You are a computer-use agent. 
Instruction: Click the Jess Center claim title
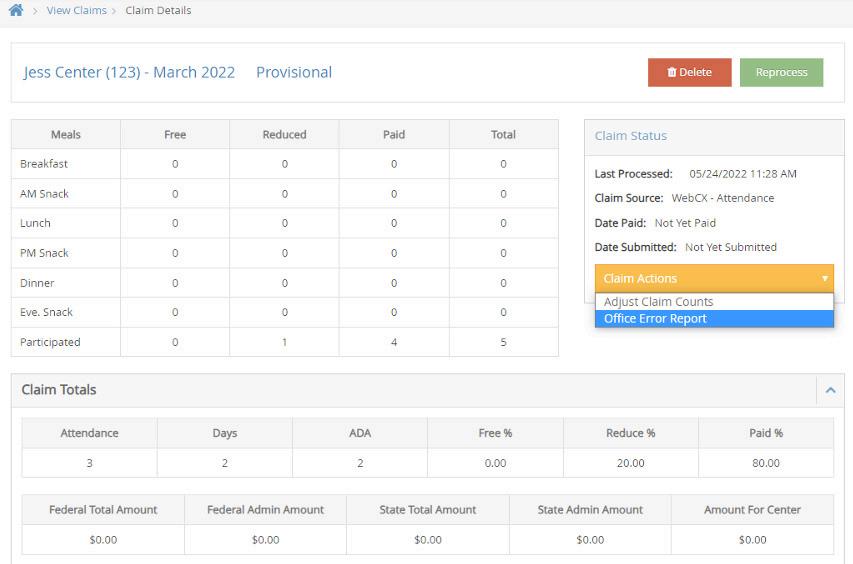[x=129, y=72]
